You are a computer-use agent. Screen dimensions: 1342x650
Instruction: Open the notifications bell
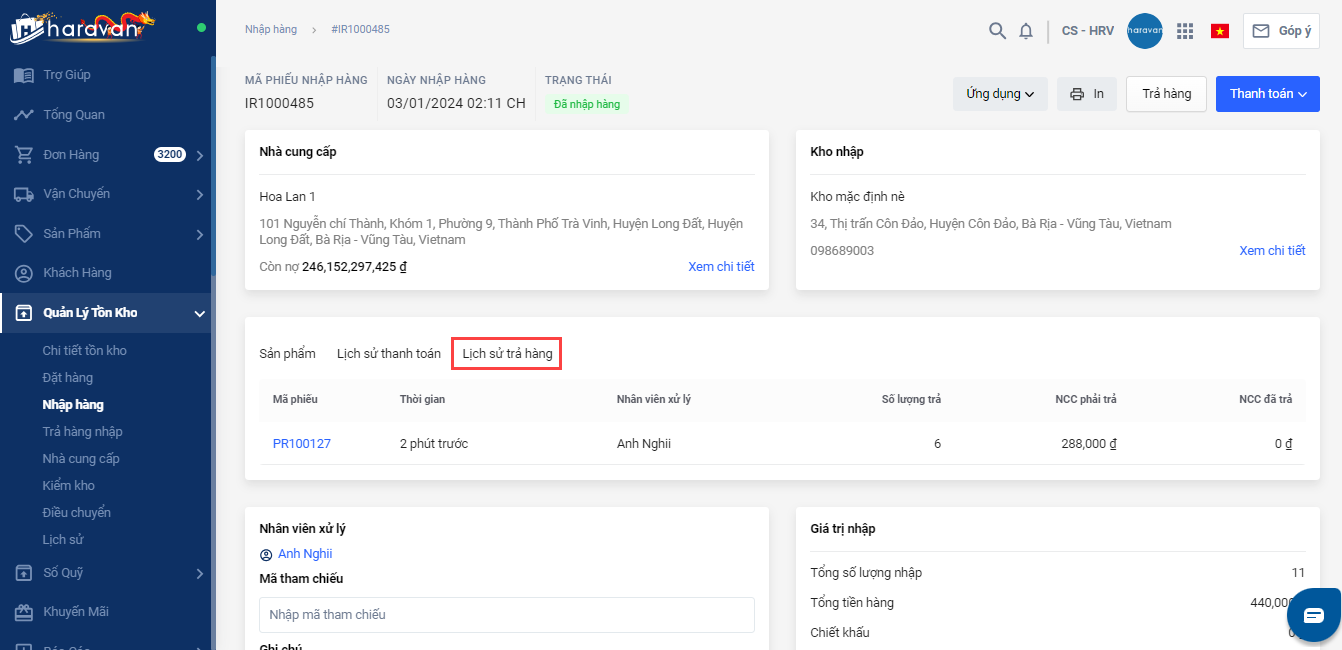[1026, 31]
